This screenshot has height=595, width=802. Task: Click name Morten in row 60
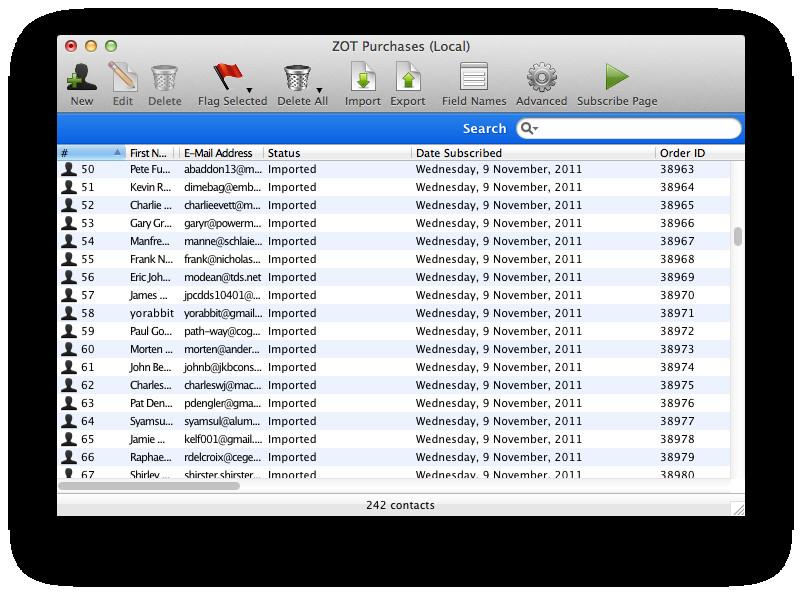click(151, 349)
